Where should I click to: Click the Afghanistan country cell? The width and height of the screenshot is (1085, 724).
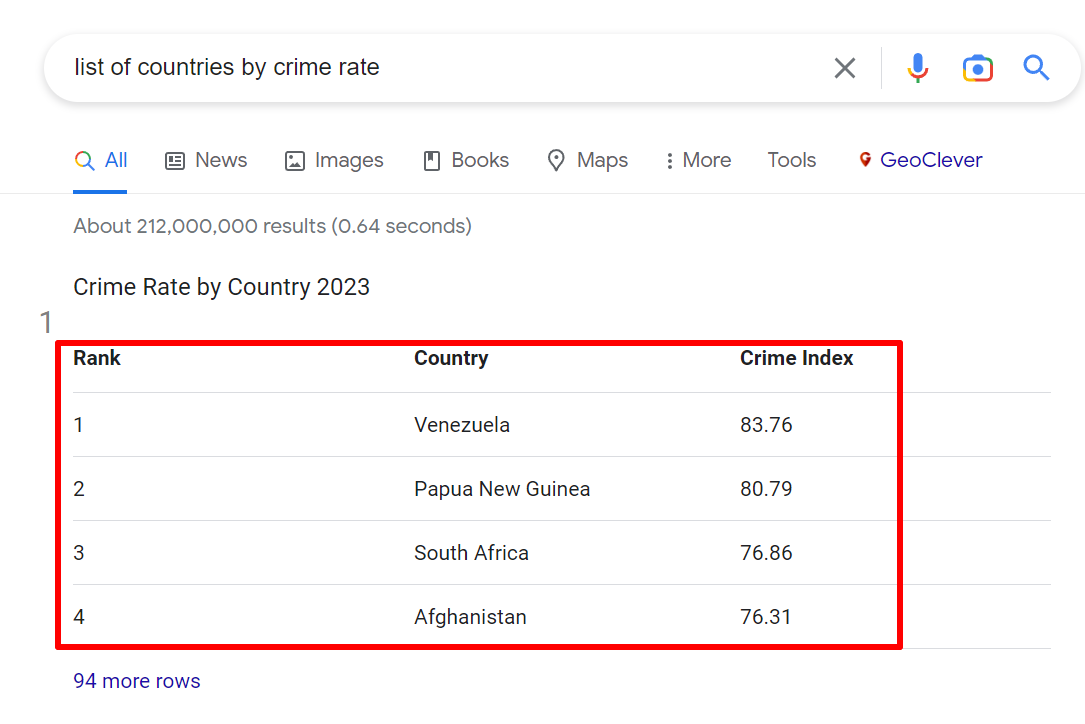(x=470, y=617)
